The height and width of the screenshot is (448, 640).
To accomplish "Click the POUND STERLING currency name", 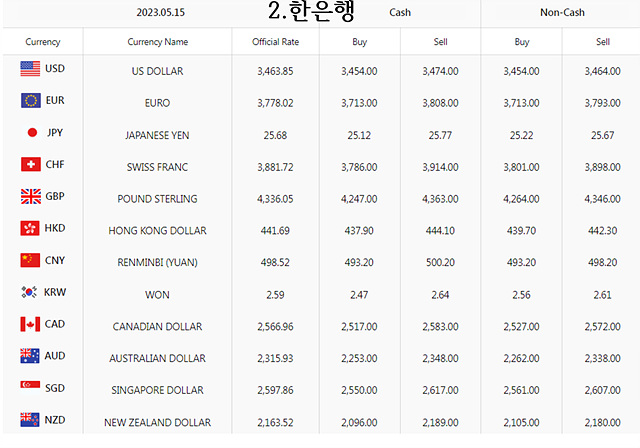I will click(x=158, y=199).
